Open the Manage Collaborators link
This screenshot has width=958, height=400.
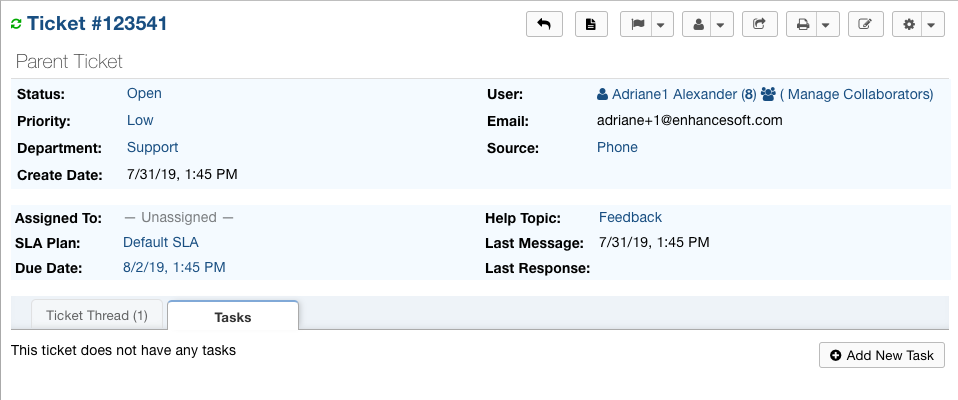[855, 94]
